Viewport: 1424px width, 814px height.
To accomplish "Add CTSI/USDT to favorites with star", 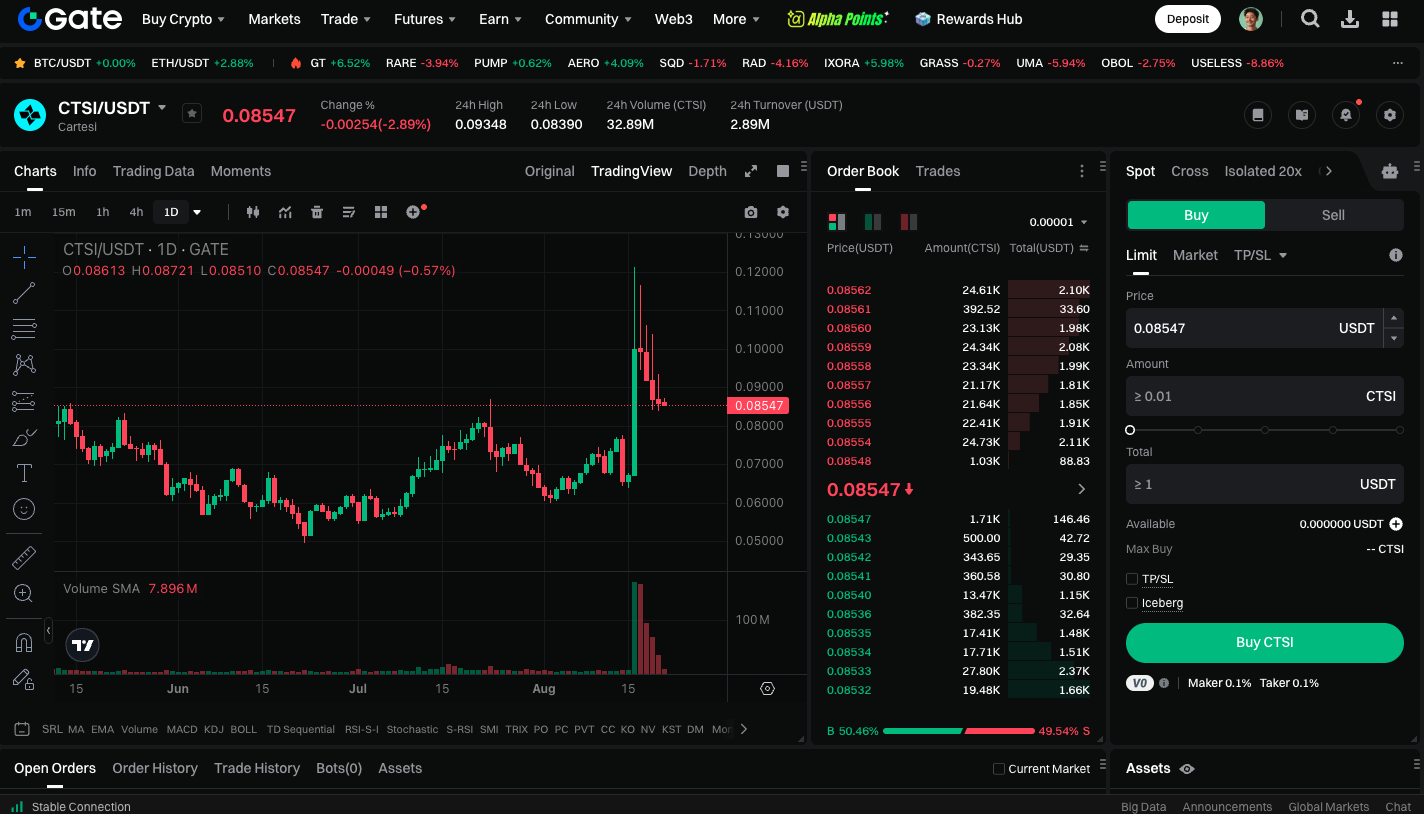I will tap(192, 114).
